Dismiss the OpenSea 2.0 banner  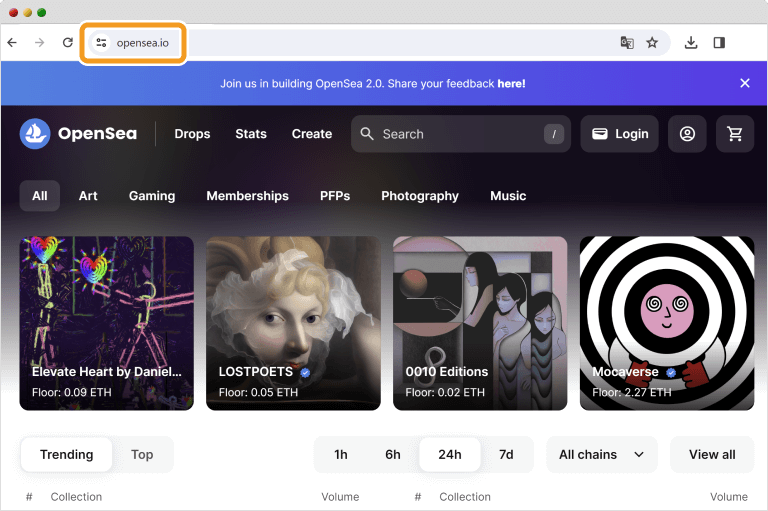pos(745,83)
